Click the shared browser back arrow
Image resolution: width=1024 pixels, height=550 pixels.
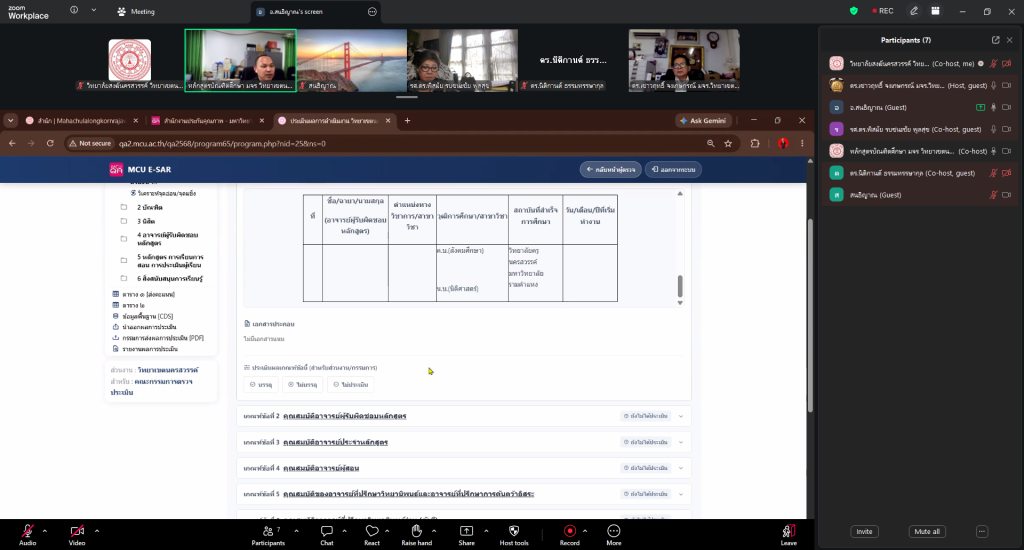12,143
